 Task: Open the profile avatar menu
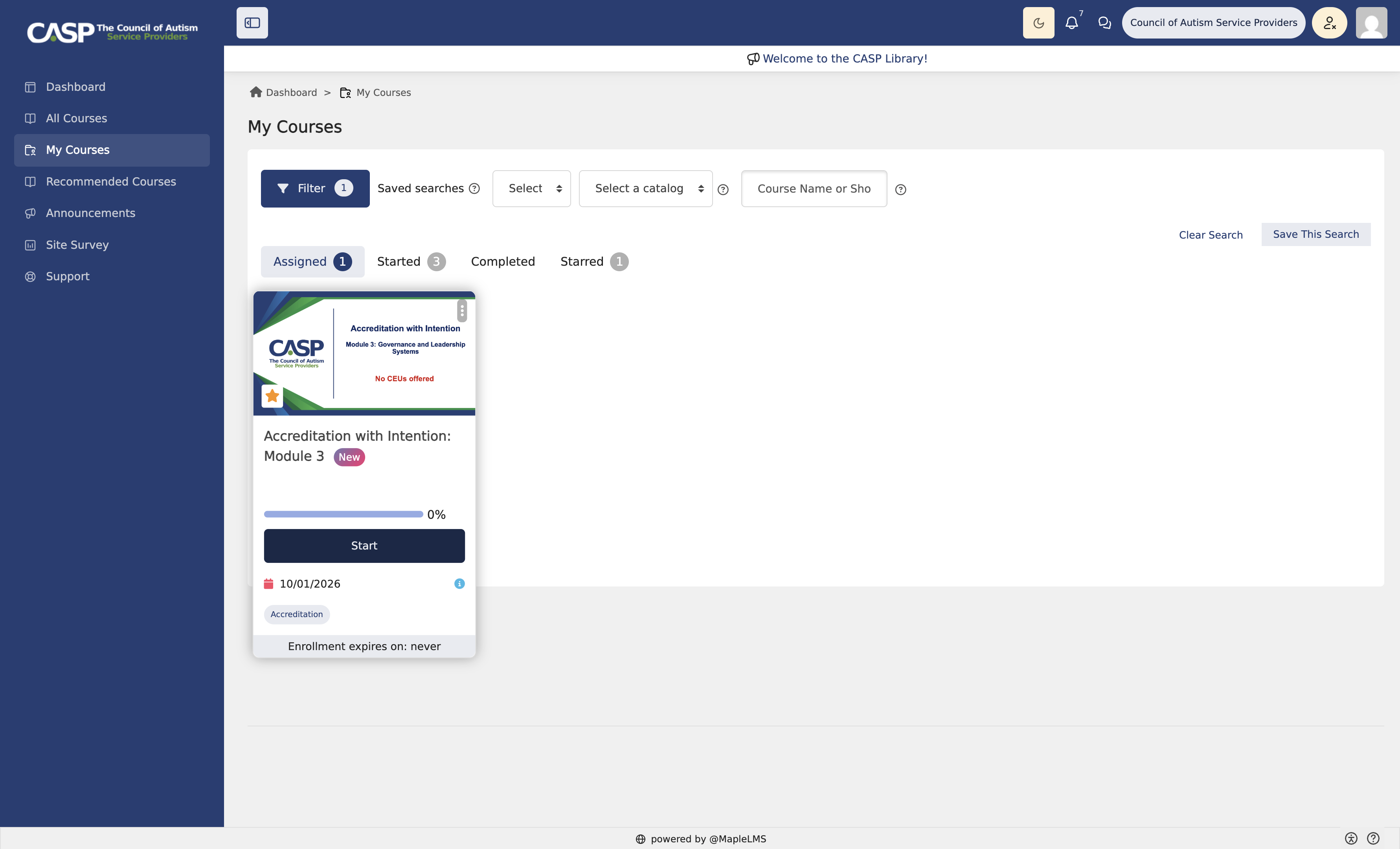pos(1371,23)
